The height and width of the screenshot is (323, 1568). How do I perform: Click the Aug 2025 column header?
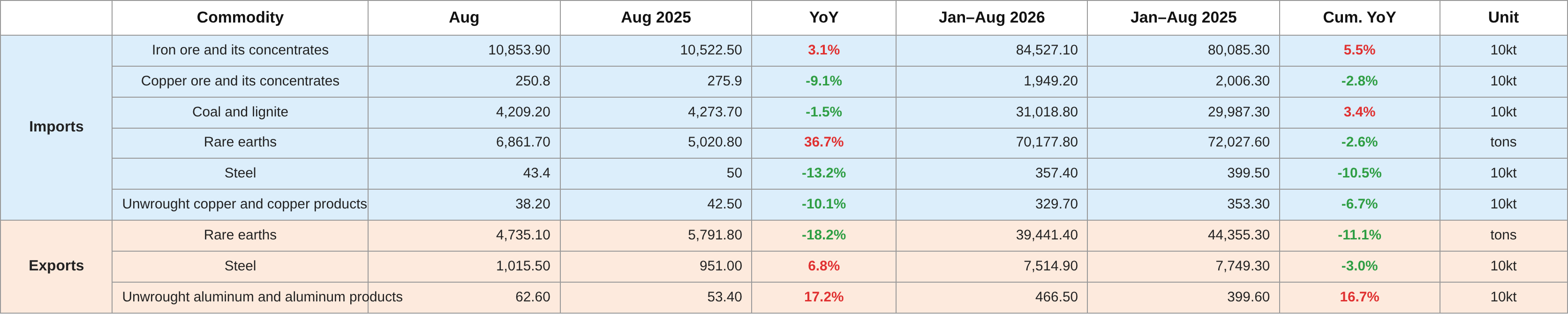(x=656, y=18)
